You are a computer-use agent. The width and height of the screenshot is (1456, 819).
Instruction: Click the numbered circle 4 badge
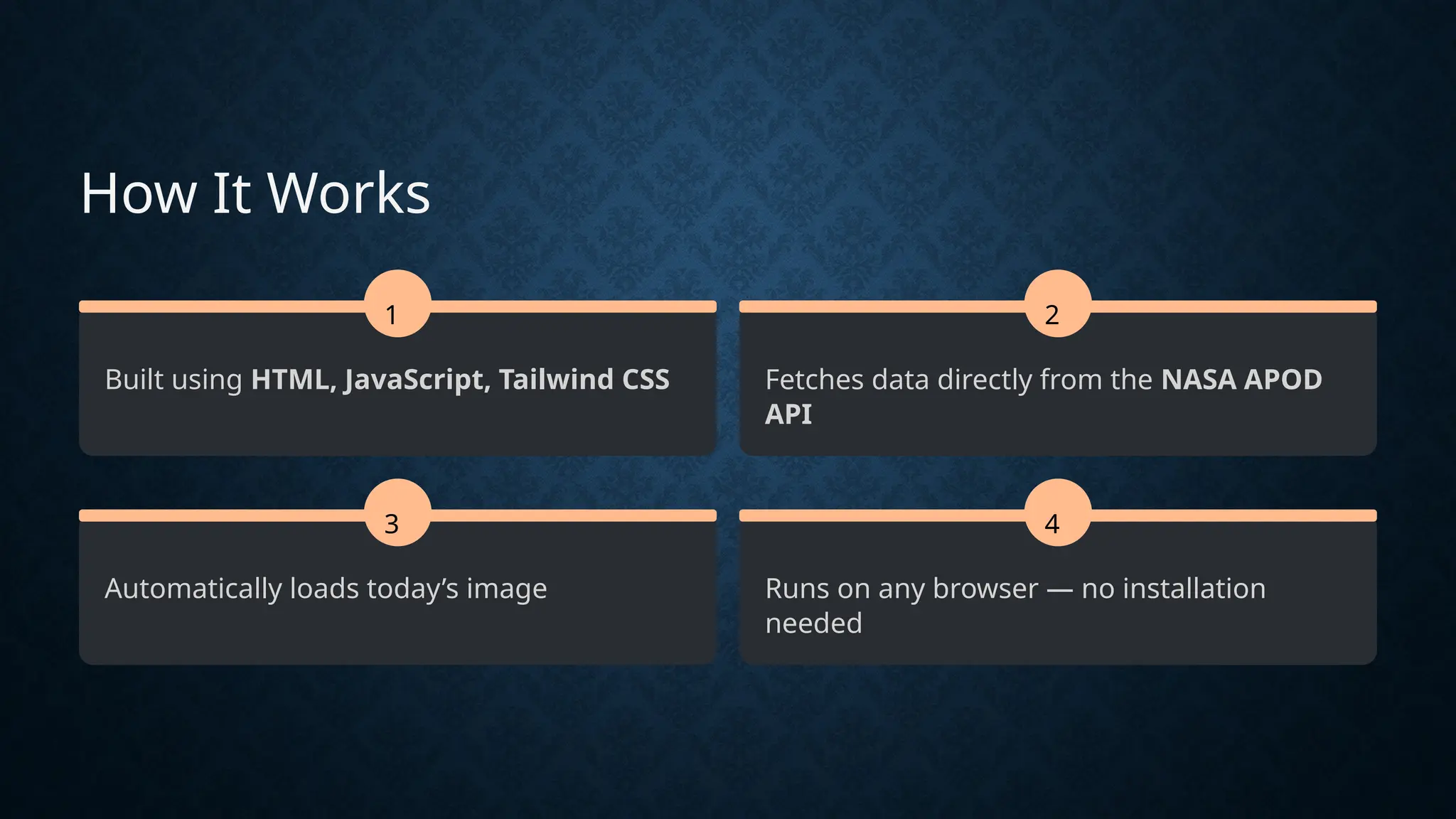tap(1058, 513)
